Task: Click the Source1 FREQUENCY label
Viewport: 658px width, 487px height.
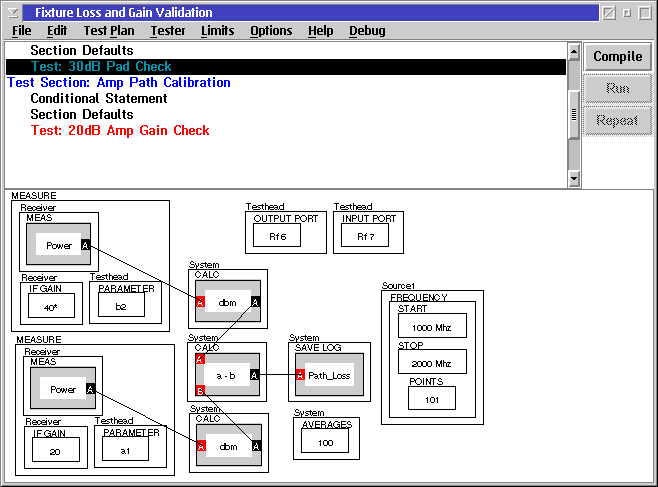Action: [419, 297]
